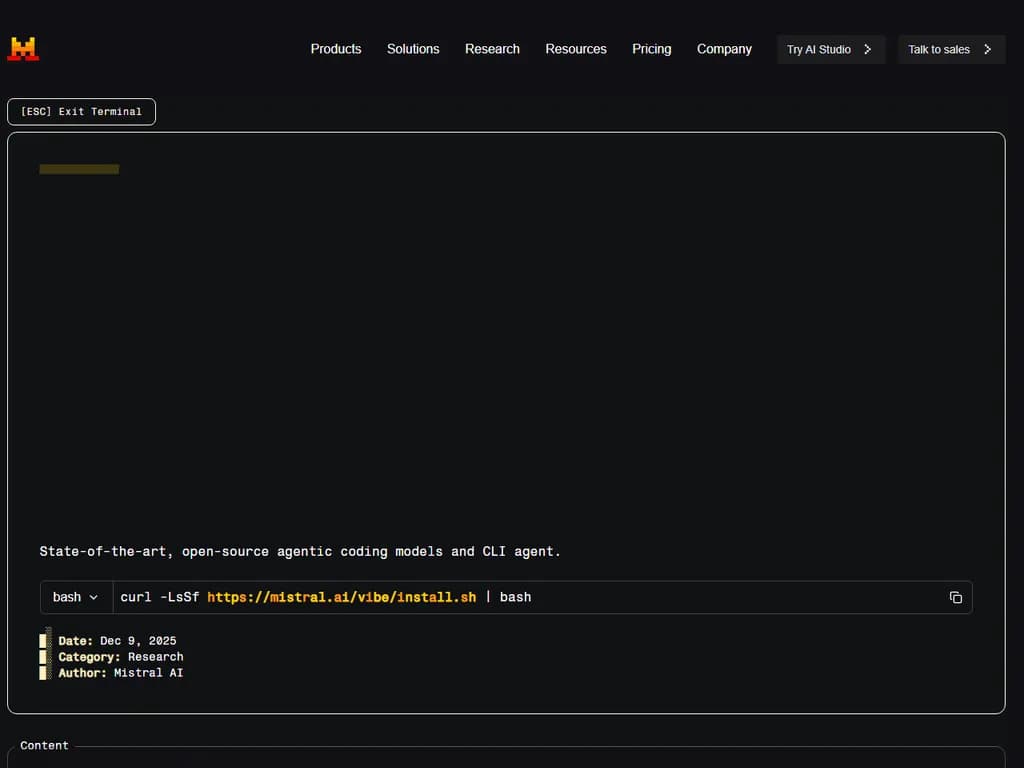Copy the install command using copy icon
The height and width of the screenshot is (768, 1024).
point(955,597)
